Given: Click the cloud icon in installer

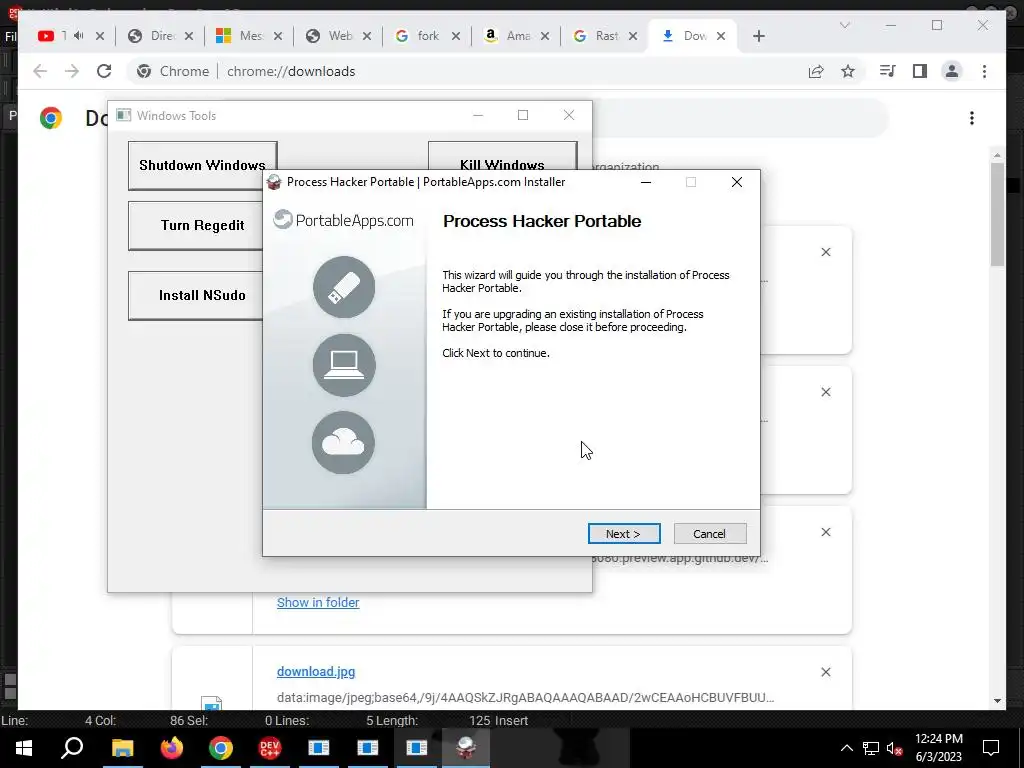Looking at the screenshot, I should click(x=344, y=443).
